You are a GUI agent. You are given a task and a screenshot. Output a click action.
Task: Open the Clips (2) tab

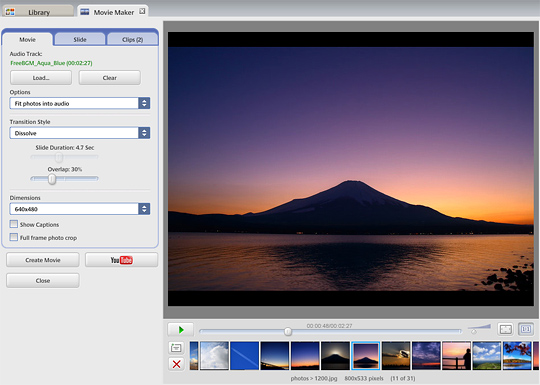click(x=133, y=39)
